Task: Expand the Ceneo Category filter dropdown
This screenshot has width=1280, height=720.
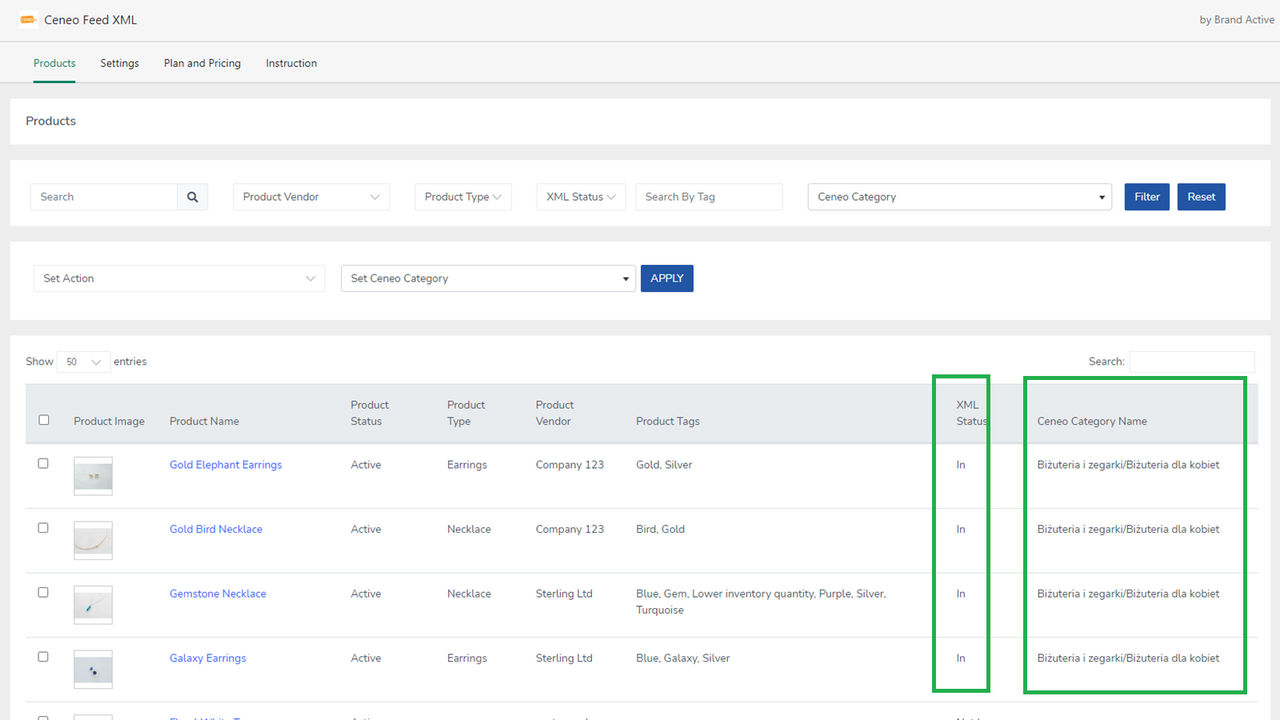Action: [x=959, y=197]
